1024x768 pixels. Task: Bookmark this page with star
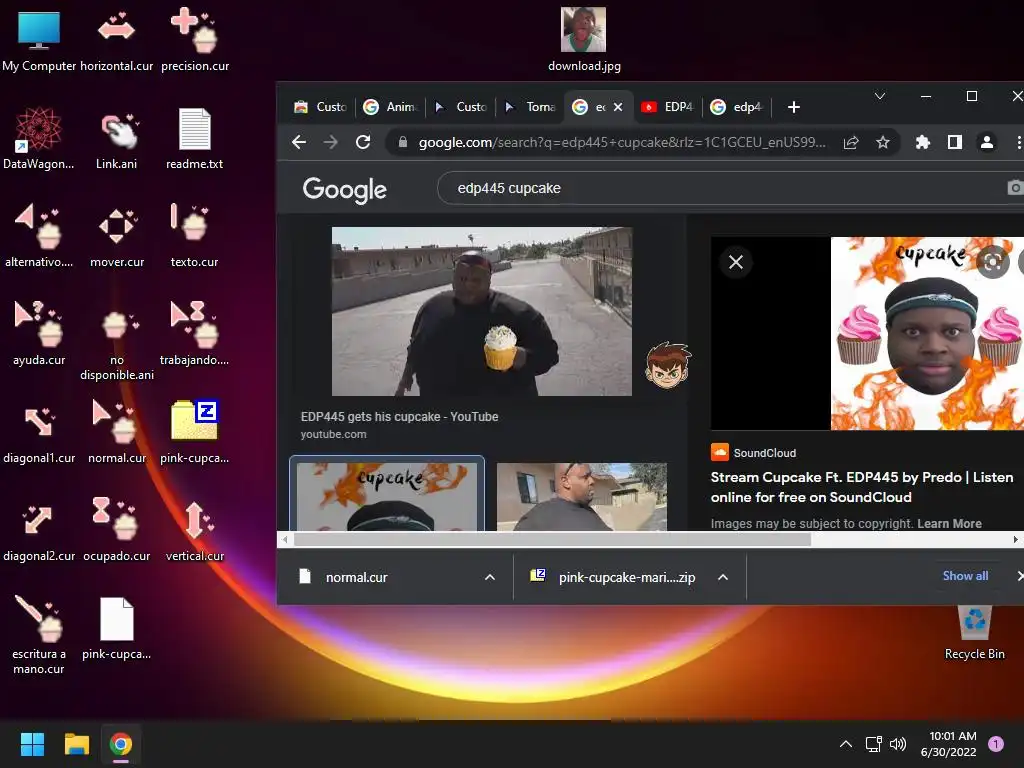(883, 142)
